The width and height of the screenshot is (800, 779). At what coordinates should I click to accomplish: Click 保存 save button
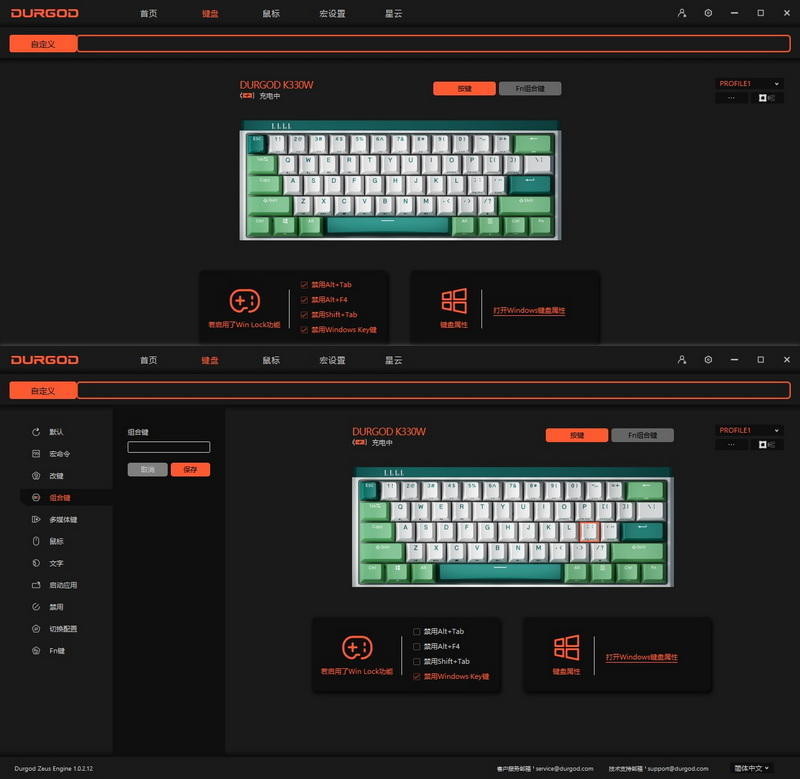(190, 469)
